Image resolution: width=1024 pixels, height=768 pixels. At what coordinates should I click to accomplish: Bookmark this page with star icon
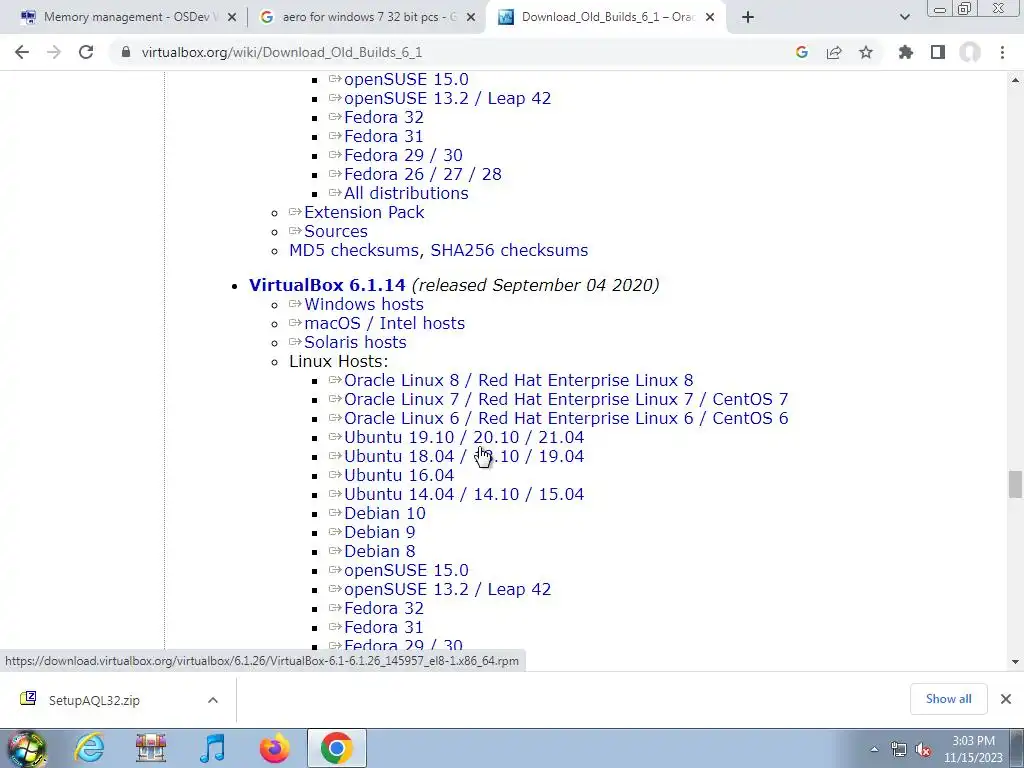click(x=866, y=52)
